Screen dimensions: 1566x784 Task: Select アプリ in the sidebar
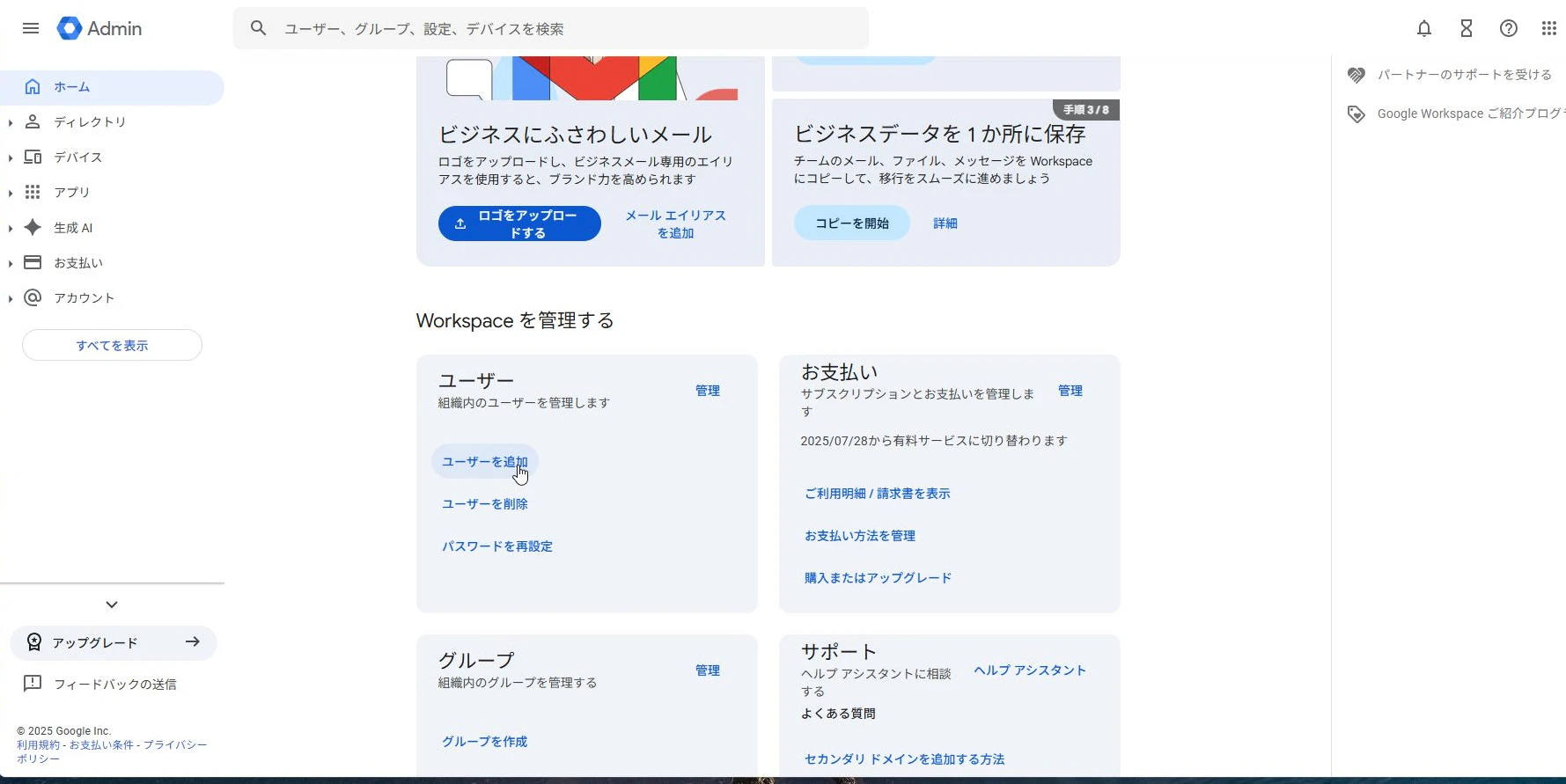point(112,193)
